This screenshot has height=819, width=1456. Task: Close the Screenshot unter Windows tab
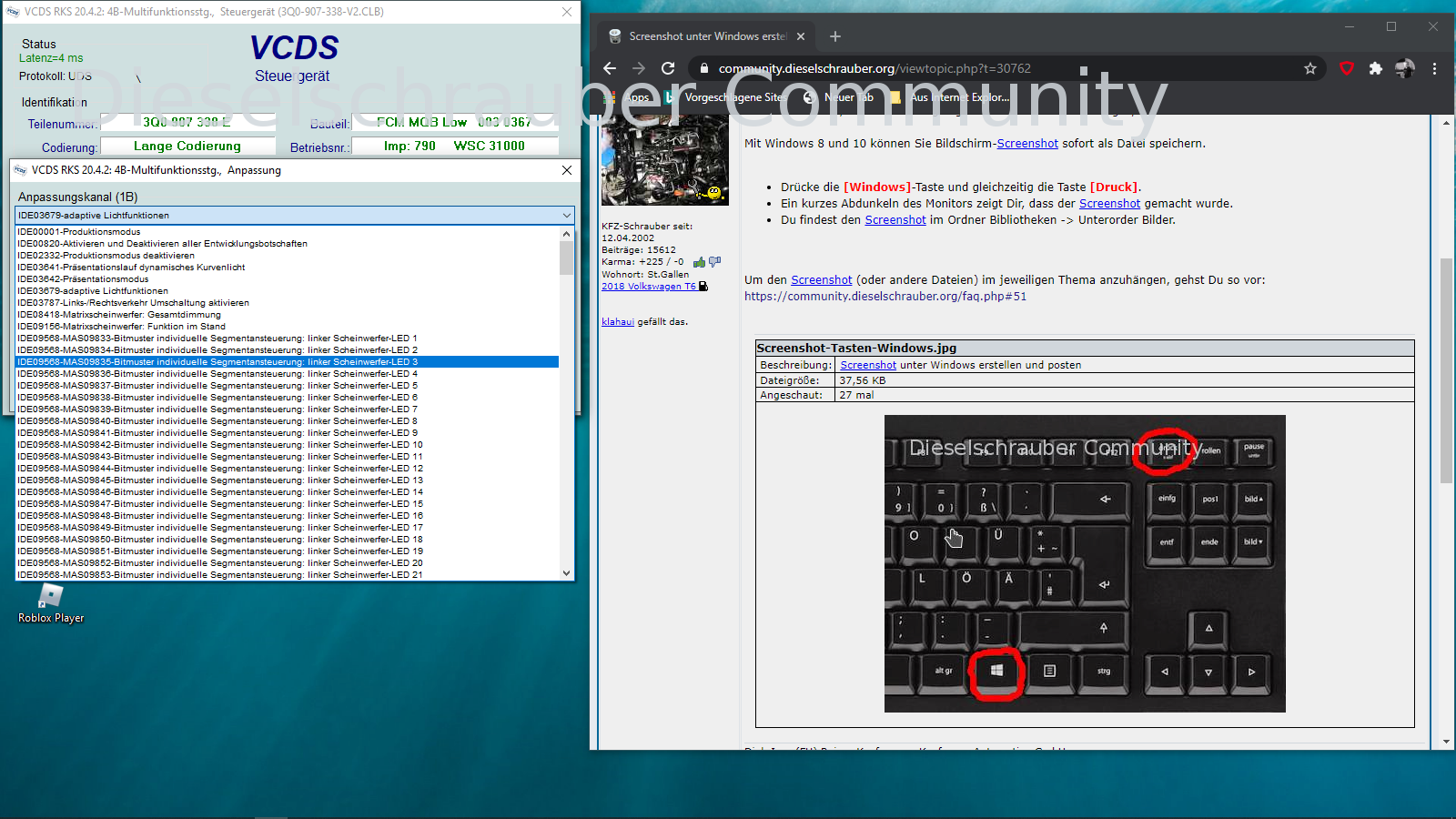click(801, 36)
